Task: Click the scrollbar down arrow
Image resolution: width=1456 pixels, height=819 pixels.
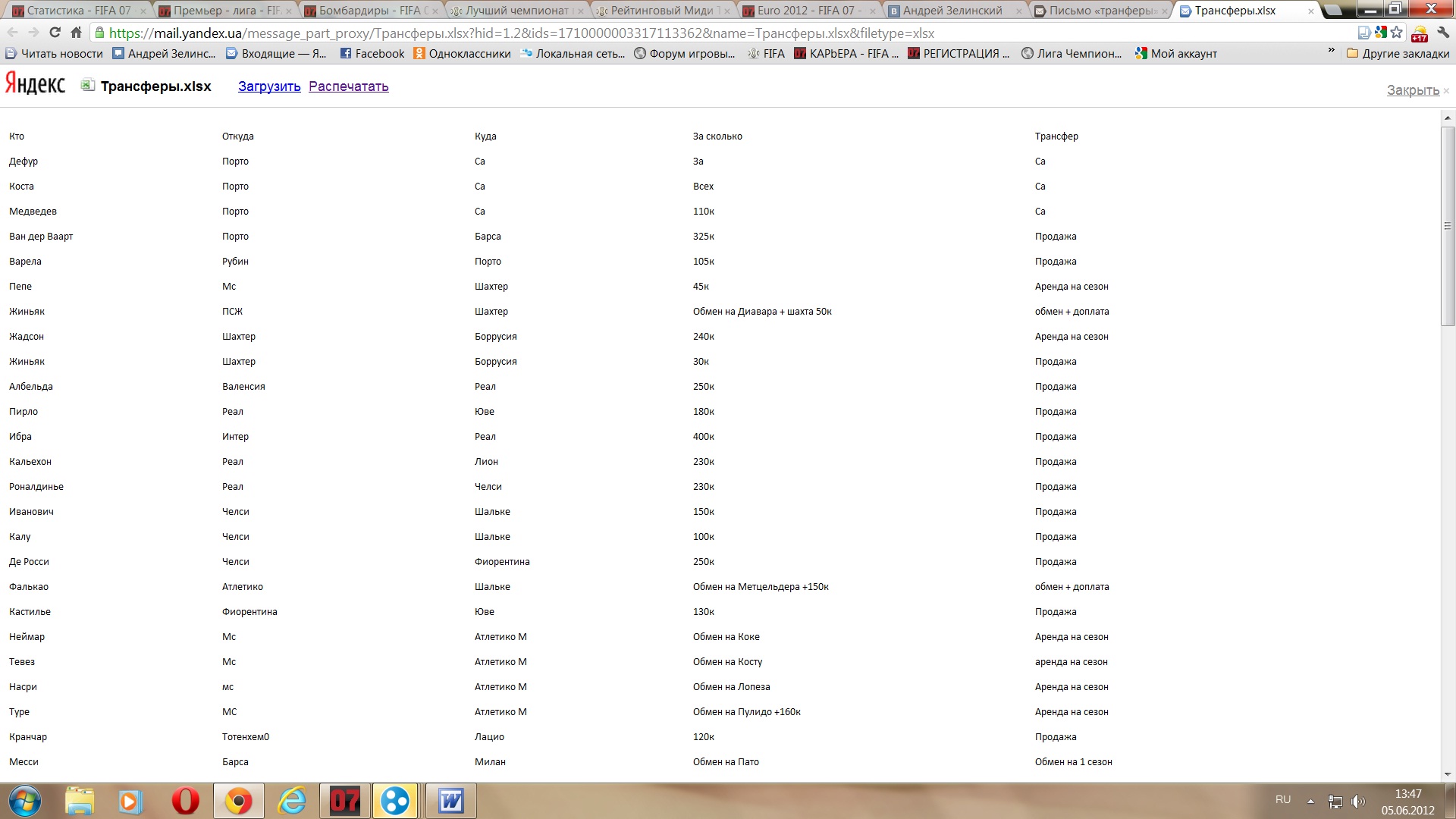Action: pyautogui.click(x=1448, y=774)
